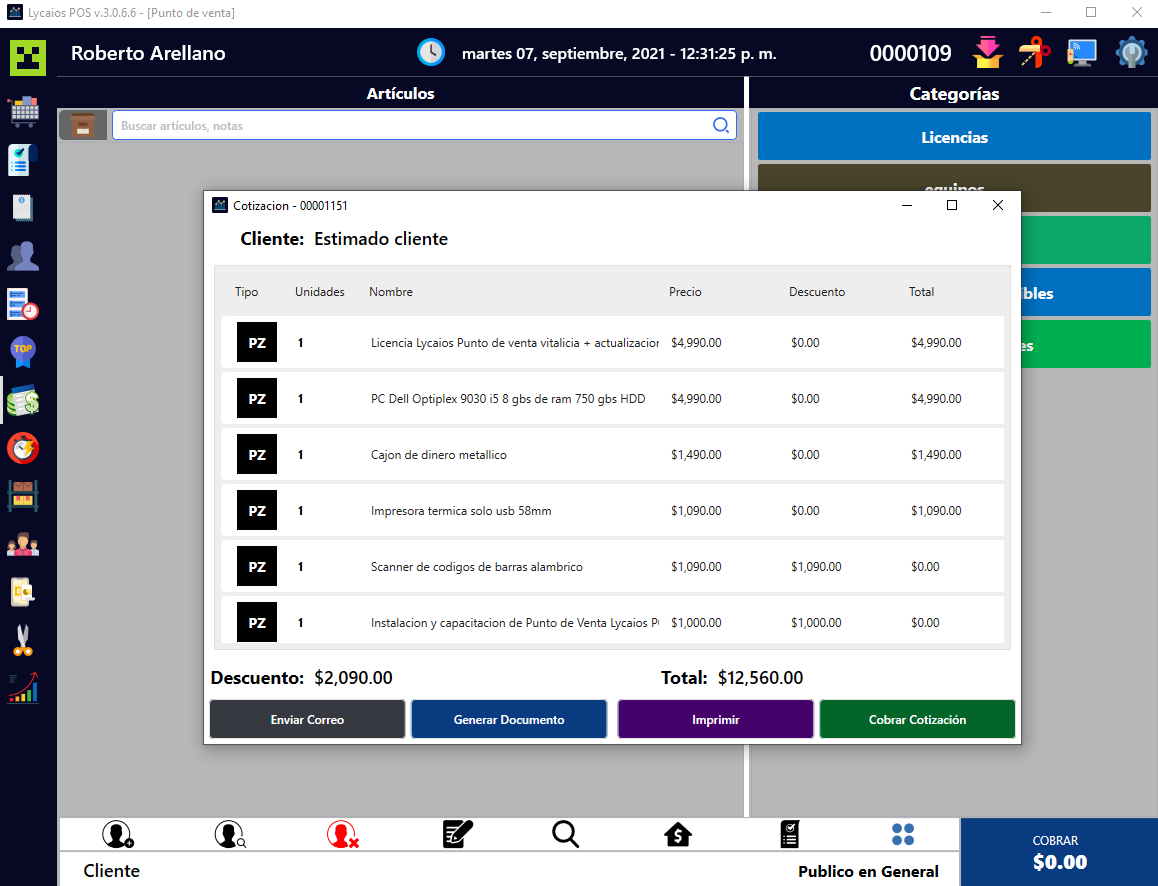The image size is (1158, 886).
Task: Click the rising bar chart statistics icon
Action: pyautogui.click(x=24, y=688)
